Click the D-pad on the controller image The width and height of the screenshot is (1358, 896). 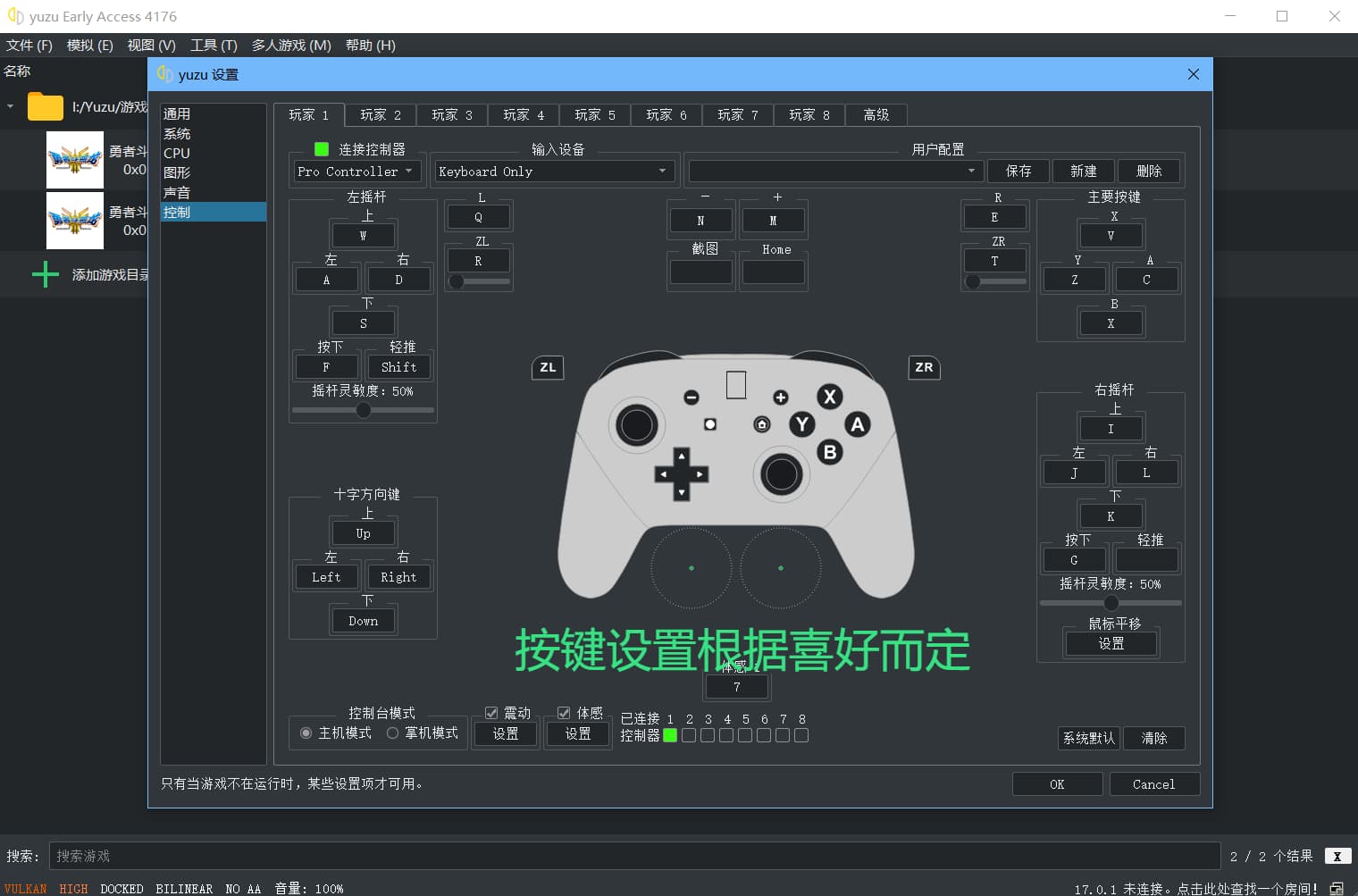[x=681, y=473]
